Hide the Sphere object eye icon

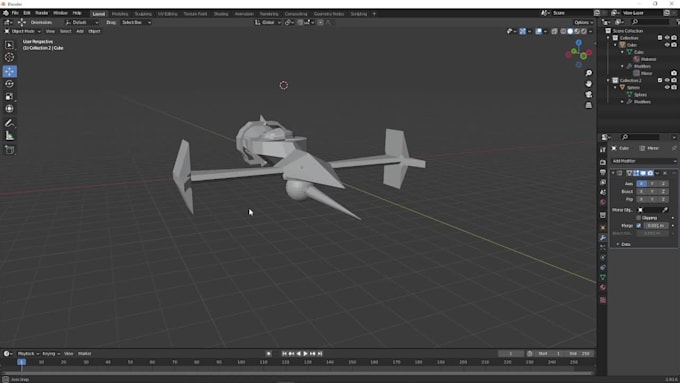tap(667, 87)
